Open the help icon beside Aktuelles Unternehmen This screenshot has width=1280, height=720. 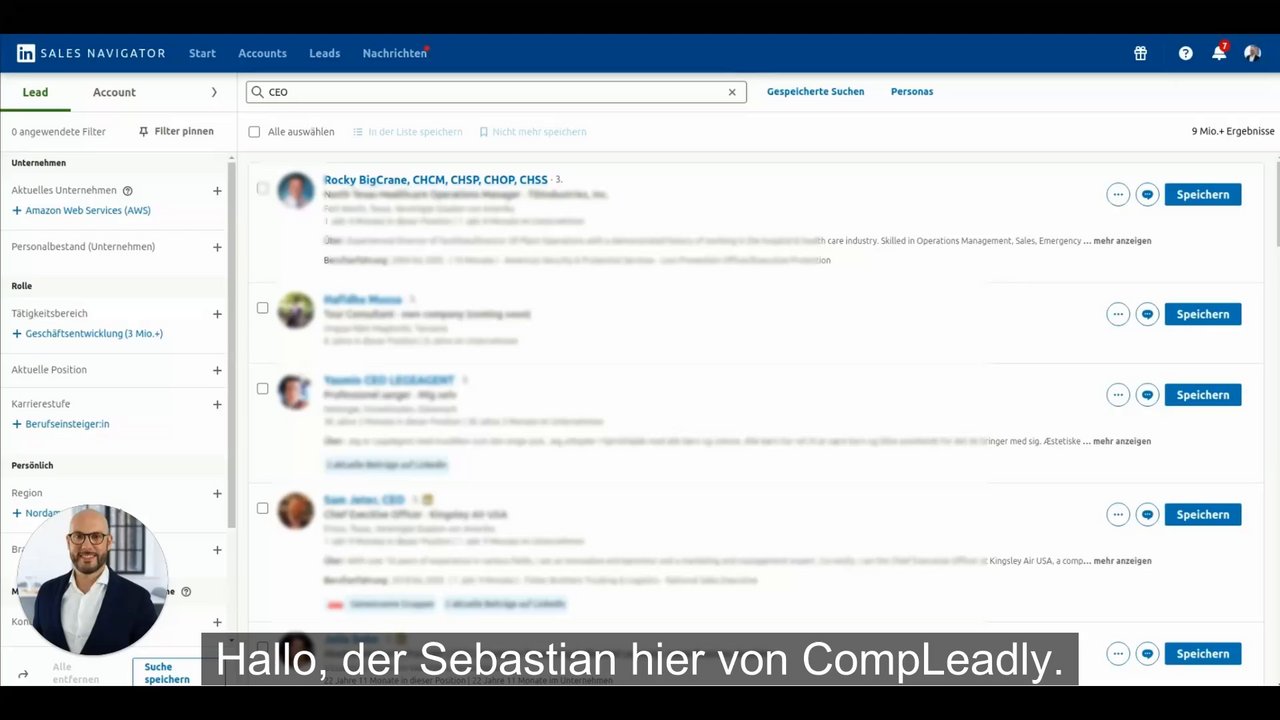click(127, 190)
